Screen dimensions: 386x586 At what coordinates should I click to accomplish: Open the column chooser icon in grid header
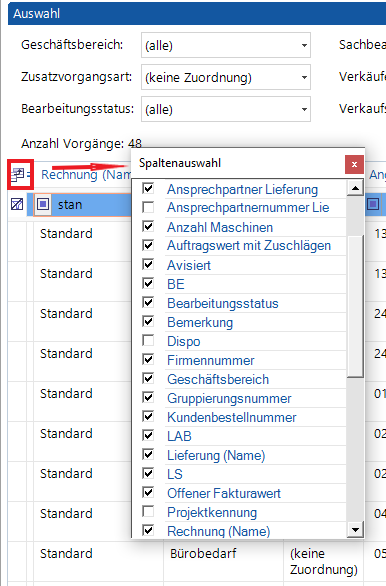[x=17, y=174]
